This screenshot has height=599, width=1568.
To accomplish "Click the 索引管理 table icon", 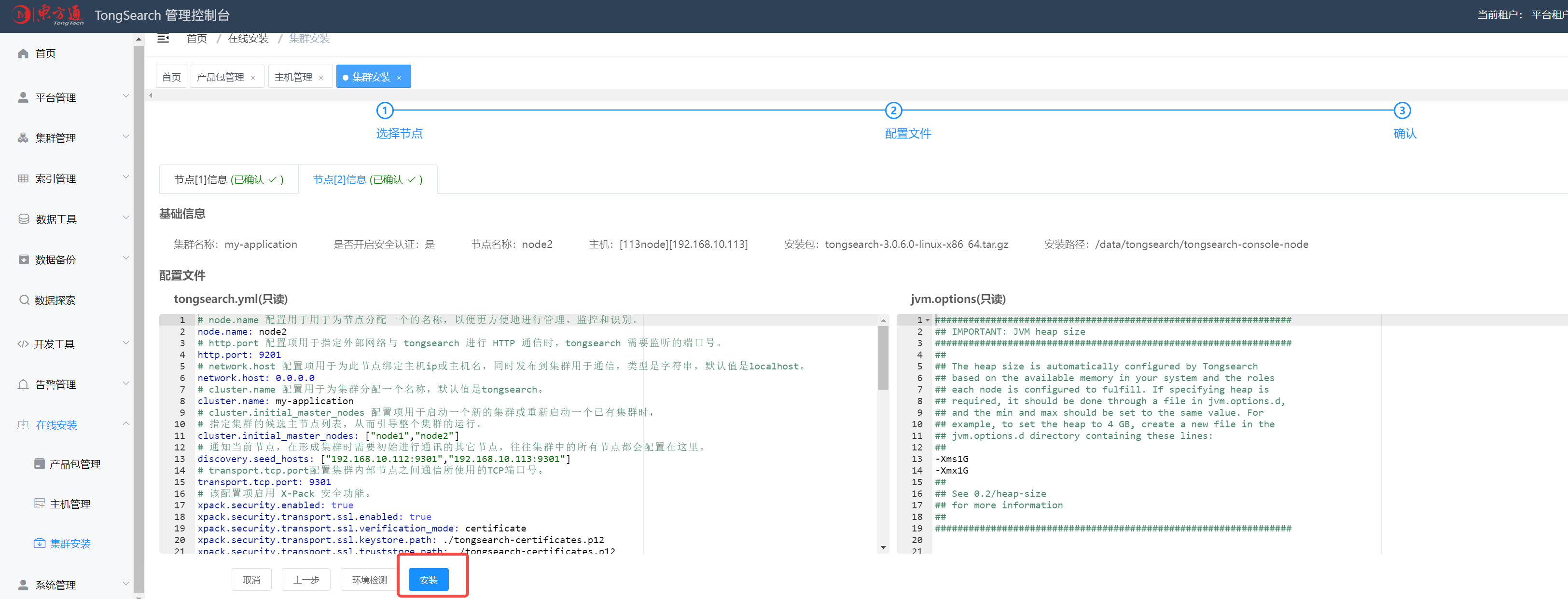I will point(23,178).
